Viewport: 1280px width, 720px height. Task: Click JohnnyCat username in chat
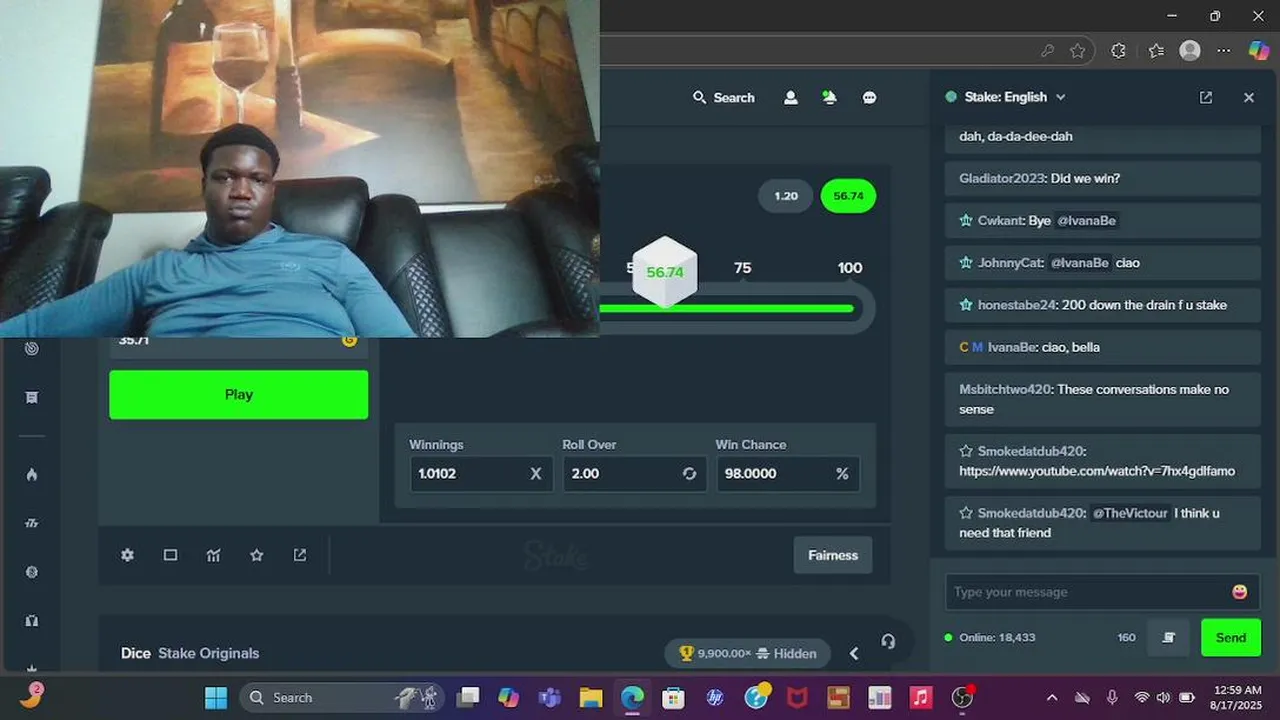[x=1010, y=262]
